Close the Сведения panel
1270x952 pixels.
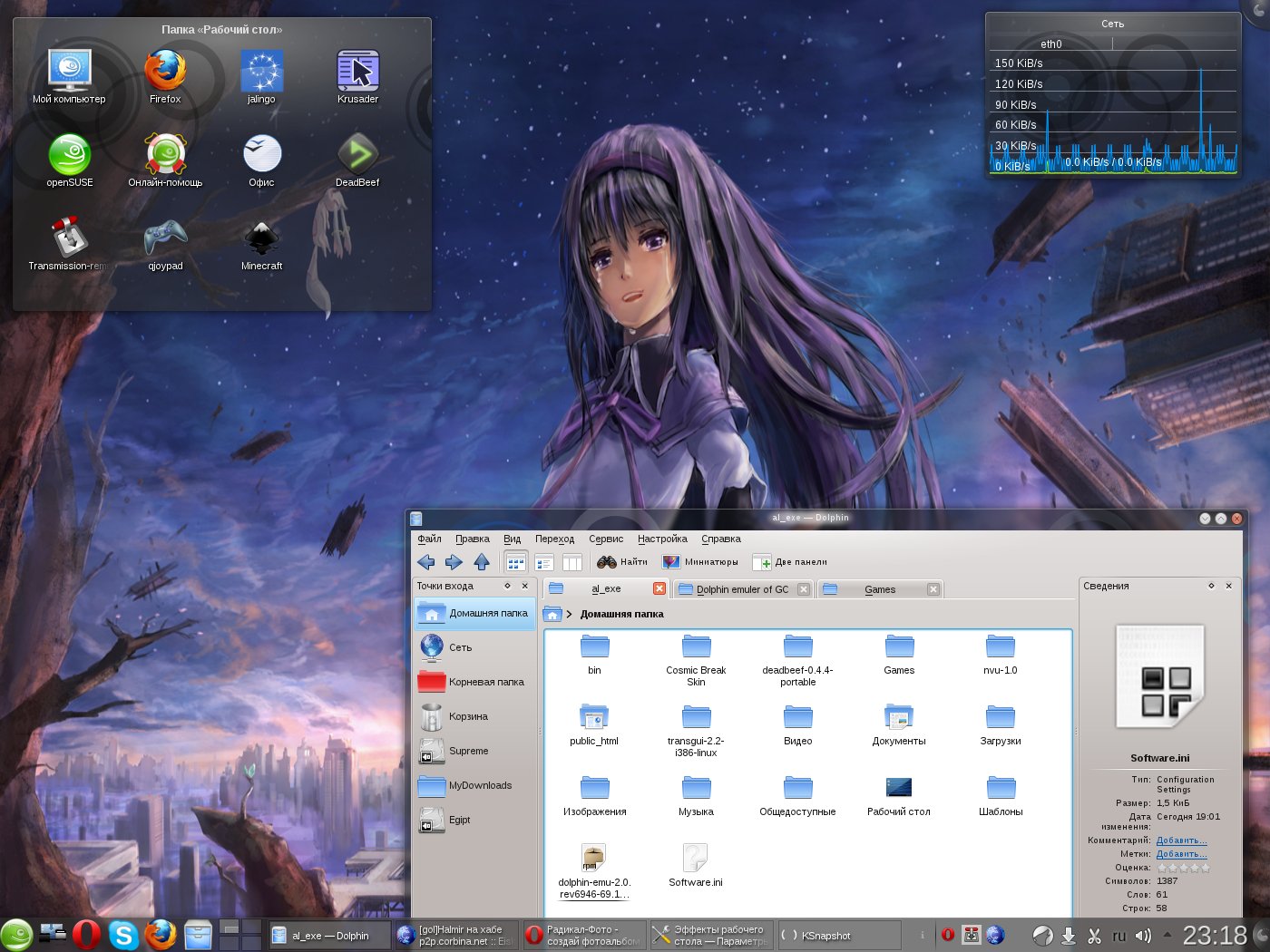(x=1228, y=586)
